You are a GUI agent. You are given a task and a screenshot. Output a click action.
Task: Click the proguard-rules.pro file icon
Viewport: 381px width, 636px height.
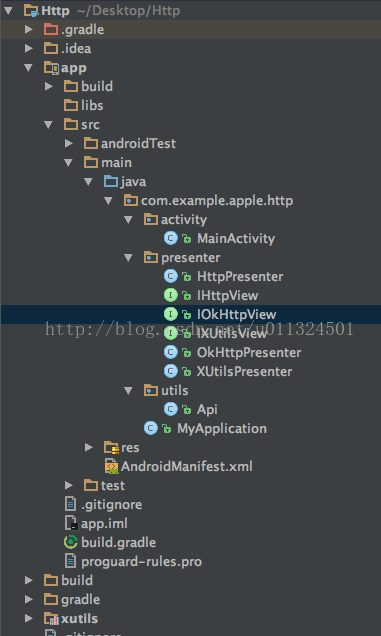(71, 561)
